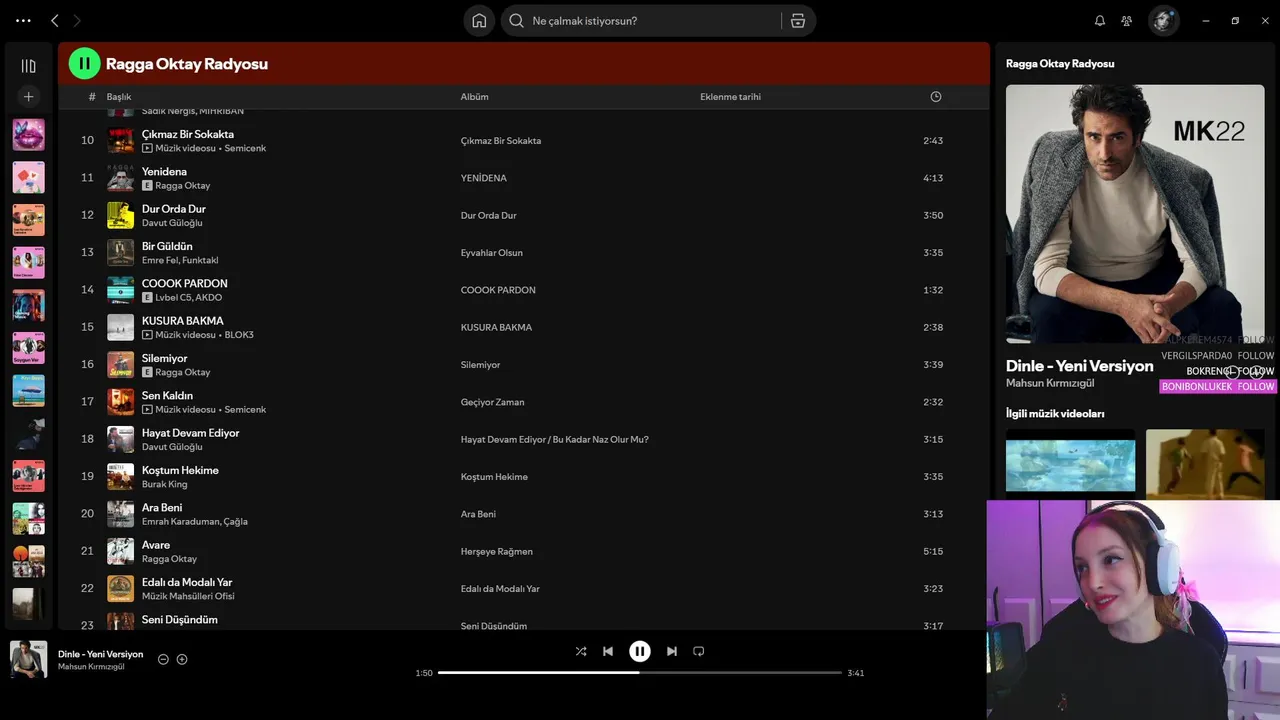Screen dimensions: 1280x720
Task: Add song using the plus circle icon
Action: pos(182,659)
